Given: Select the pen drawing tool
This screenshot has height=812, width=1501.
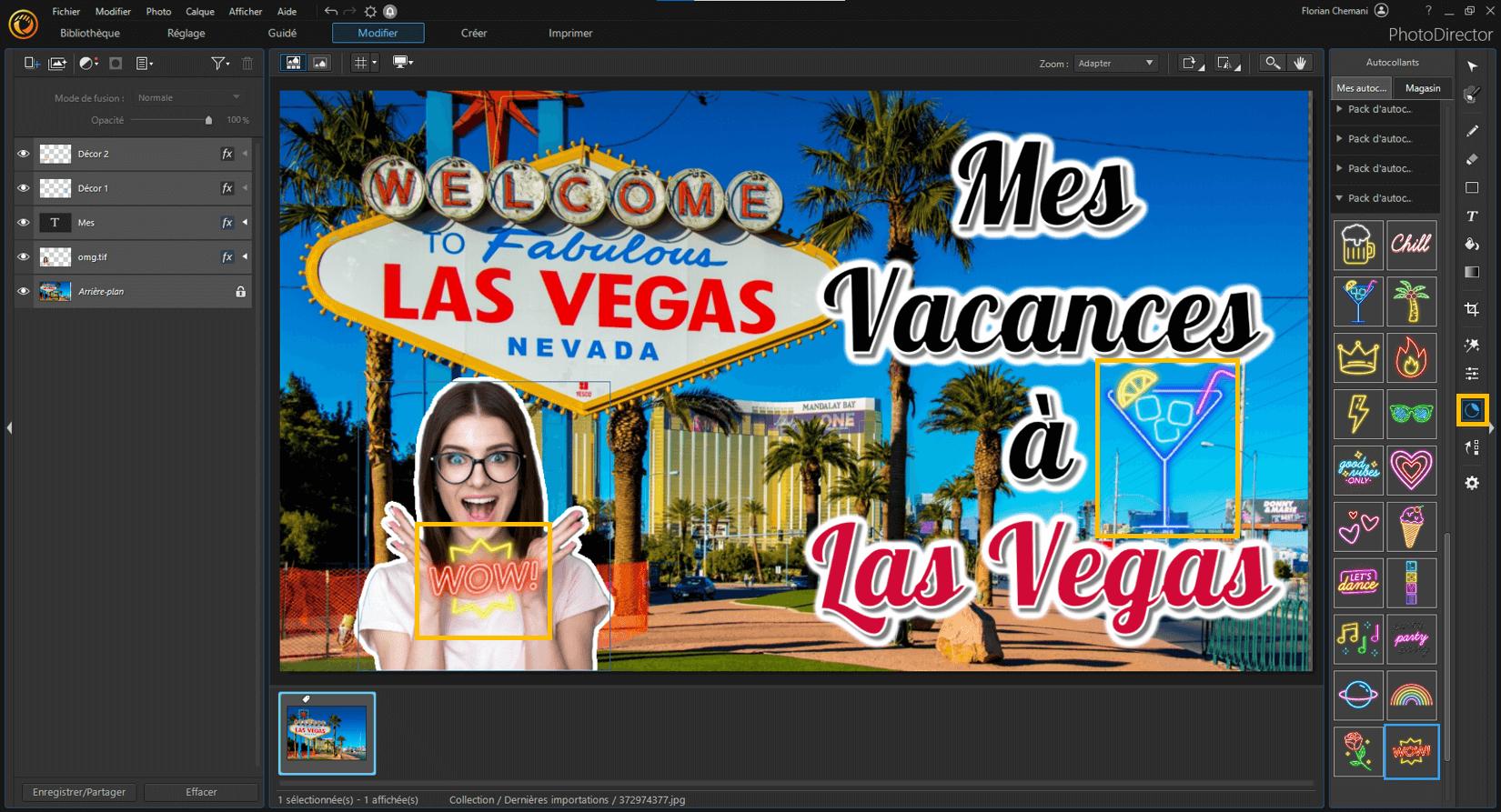Looking at the screenshot, I should click(x=1472, y=131).
